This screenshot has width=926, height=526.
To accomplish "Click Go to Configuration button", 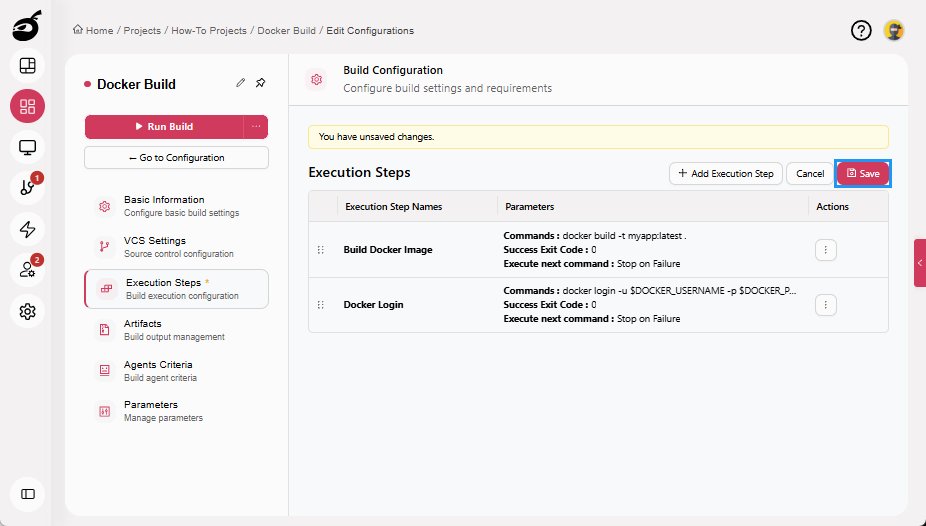I will [x=177, y=158].
